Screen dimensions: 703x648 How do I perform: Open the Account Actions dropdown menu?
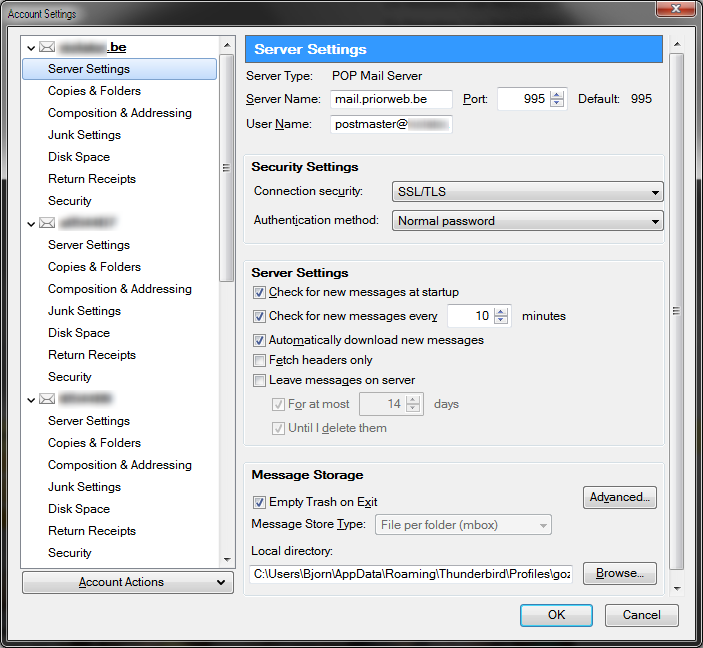[x=127, y=582]
